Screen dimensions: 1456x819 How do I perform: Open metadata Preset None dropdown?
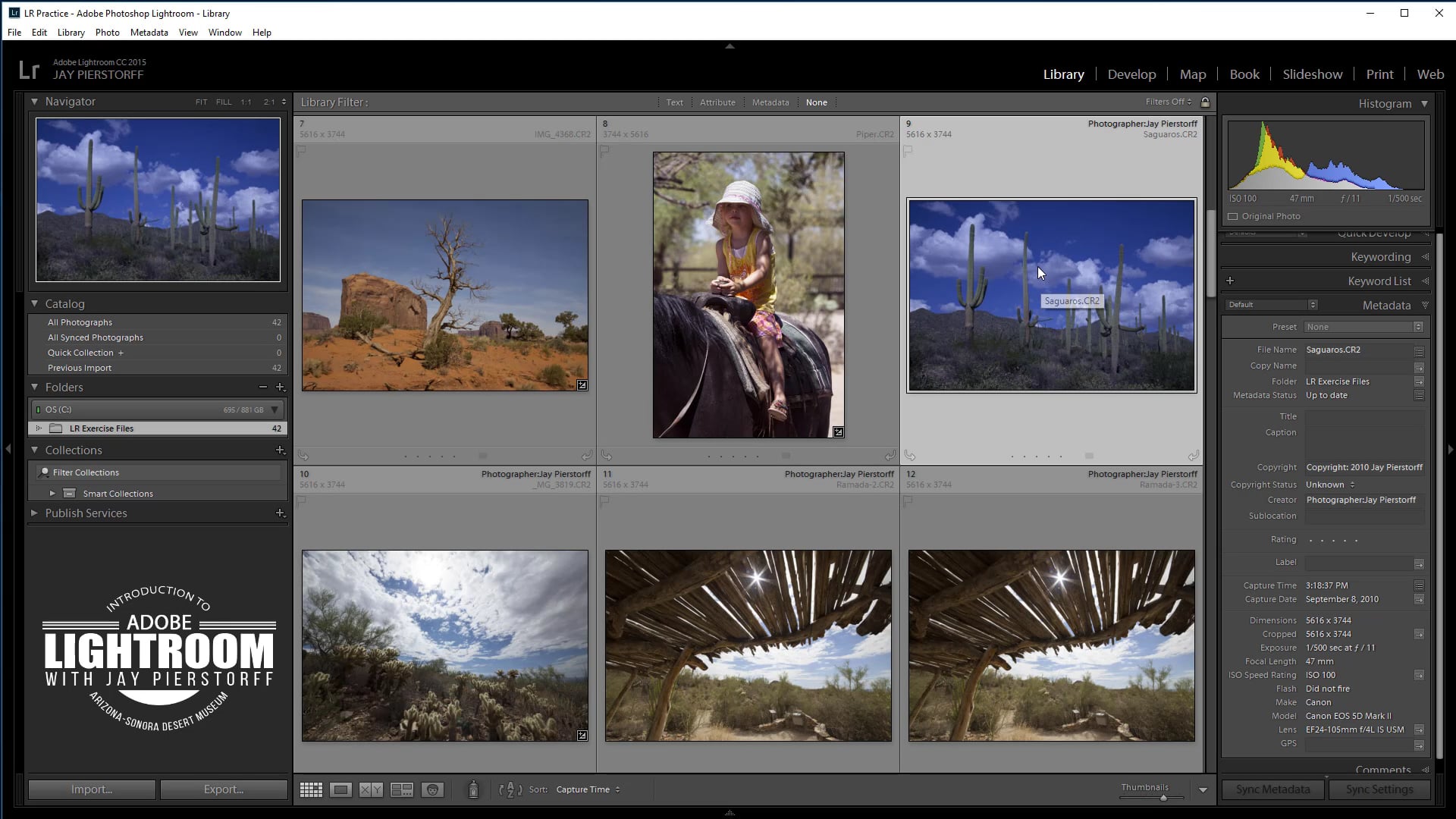1363,327
